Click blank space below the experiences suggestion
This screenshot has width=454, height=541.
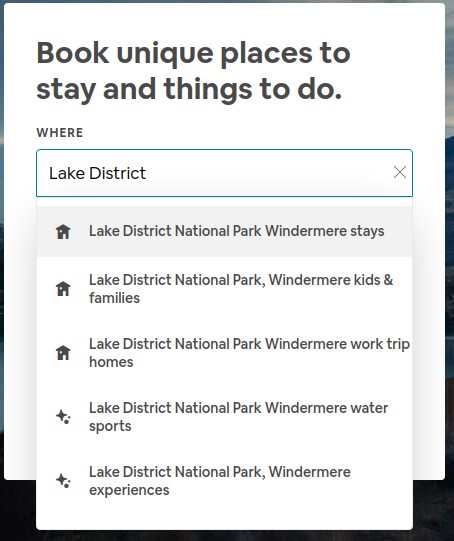224,519
